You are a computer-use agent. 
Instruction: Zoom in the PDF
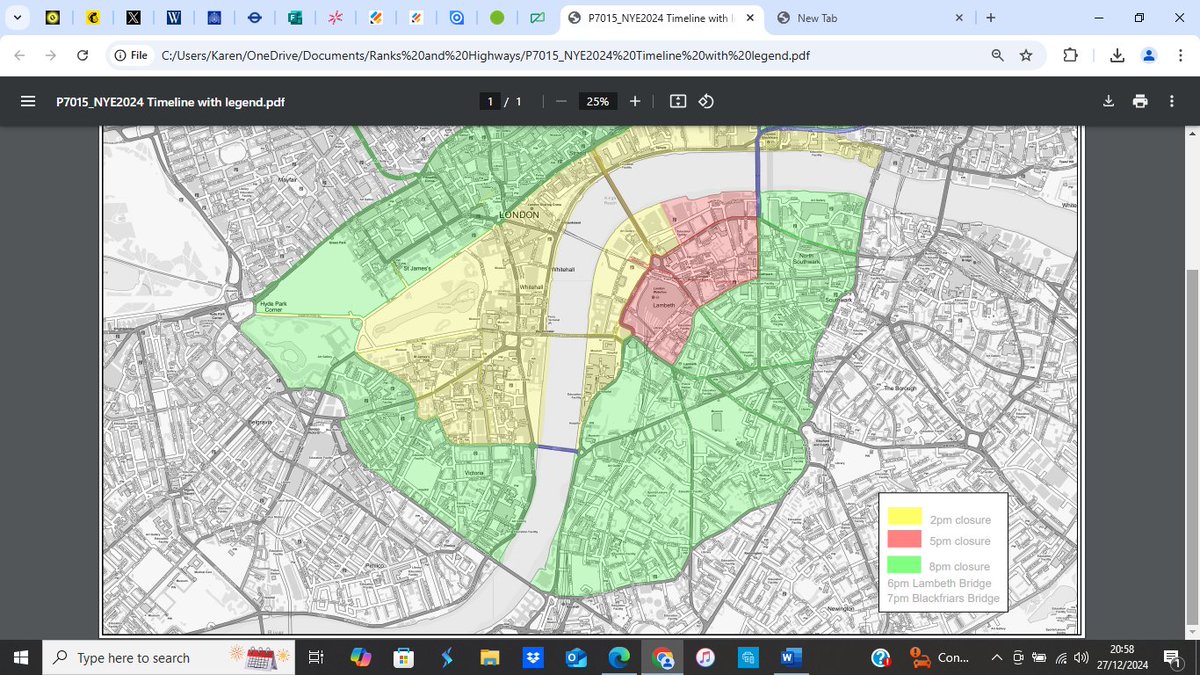tap(635, 101)
